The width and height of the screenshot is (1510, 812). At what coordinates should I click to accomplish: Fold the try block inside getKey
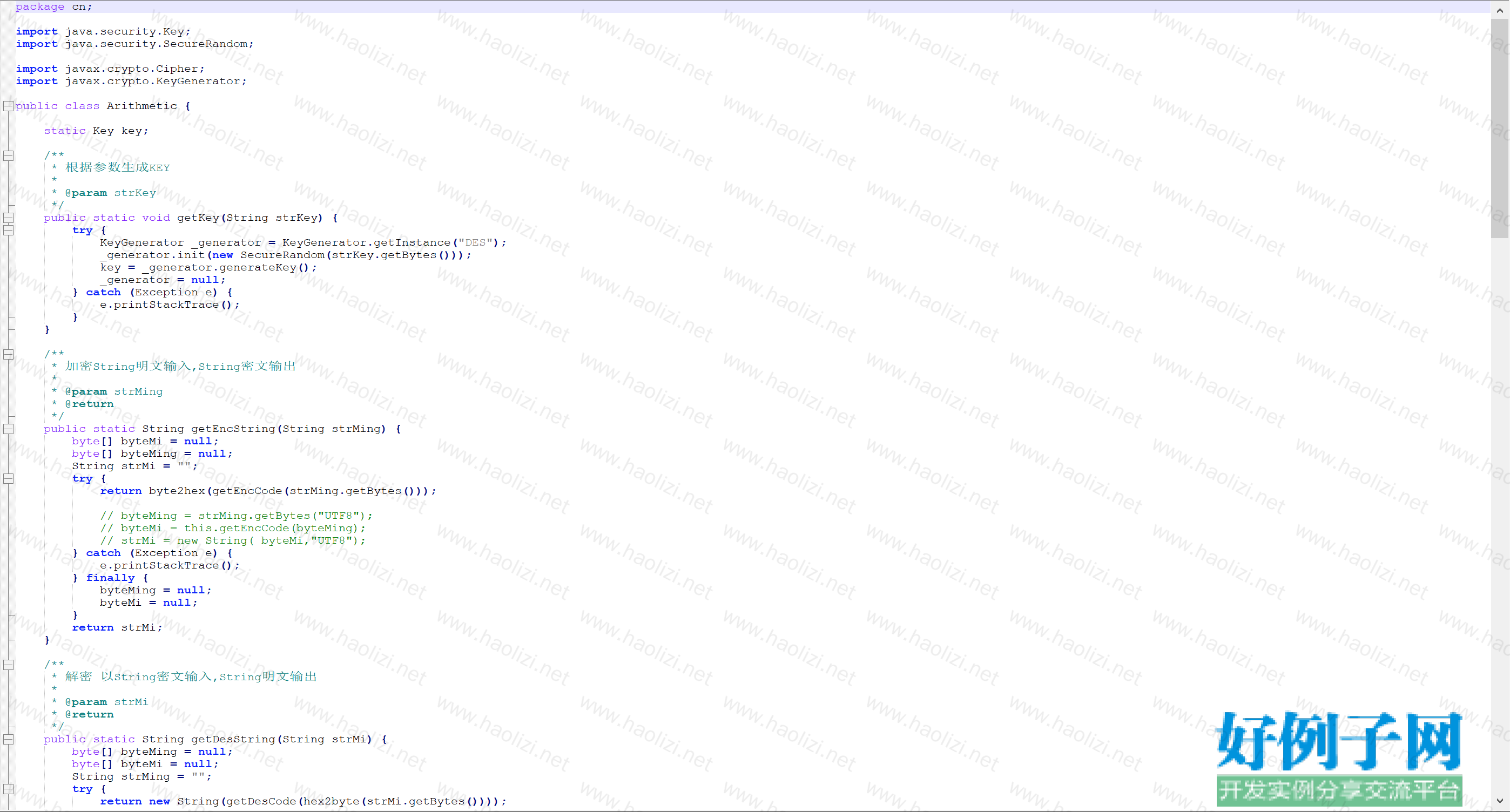pyautogui.click(x=8, y=230)
